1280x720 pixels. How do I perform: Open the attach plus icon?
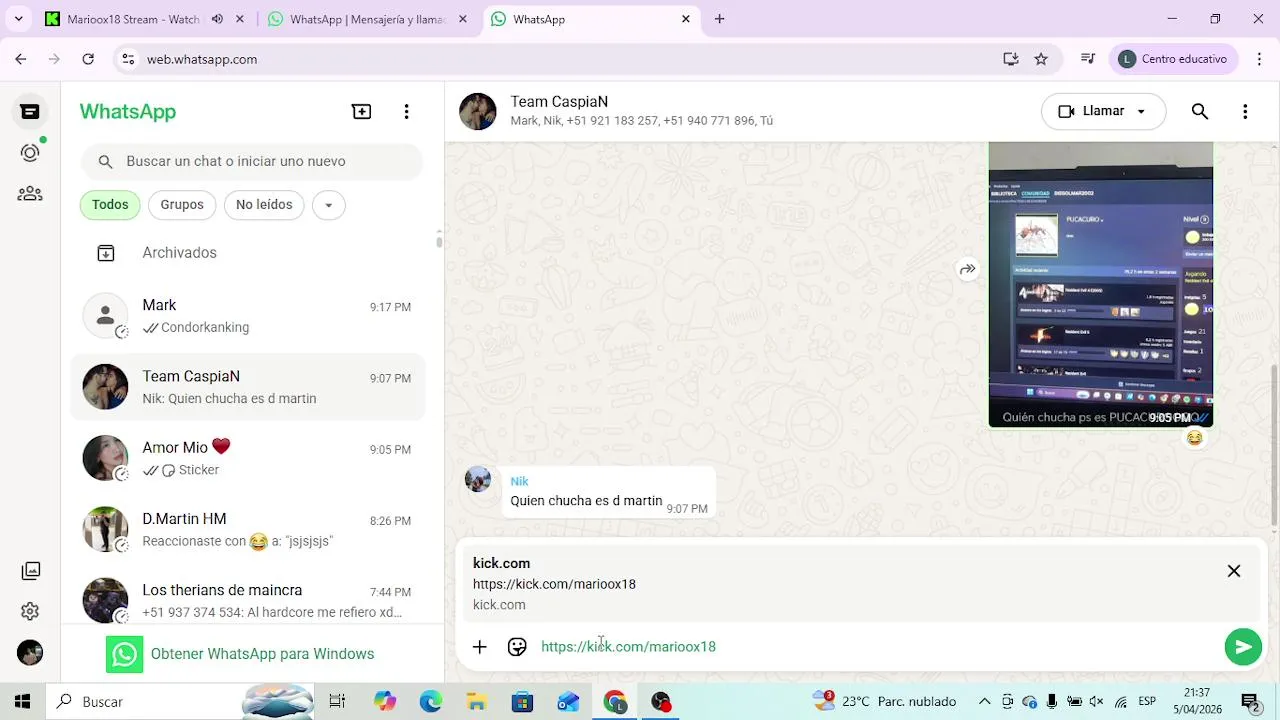480,647
